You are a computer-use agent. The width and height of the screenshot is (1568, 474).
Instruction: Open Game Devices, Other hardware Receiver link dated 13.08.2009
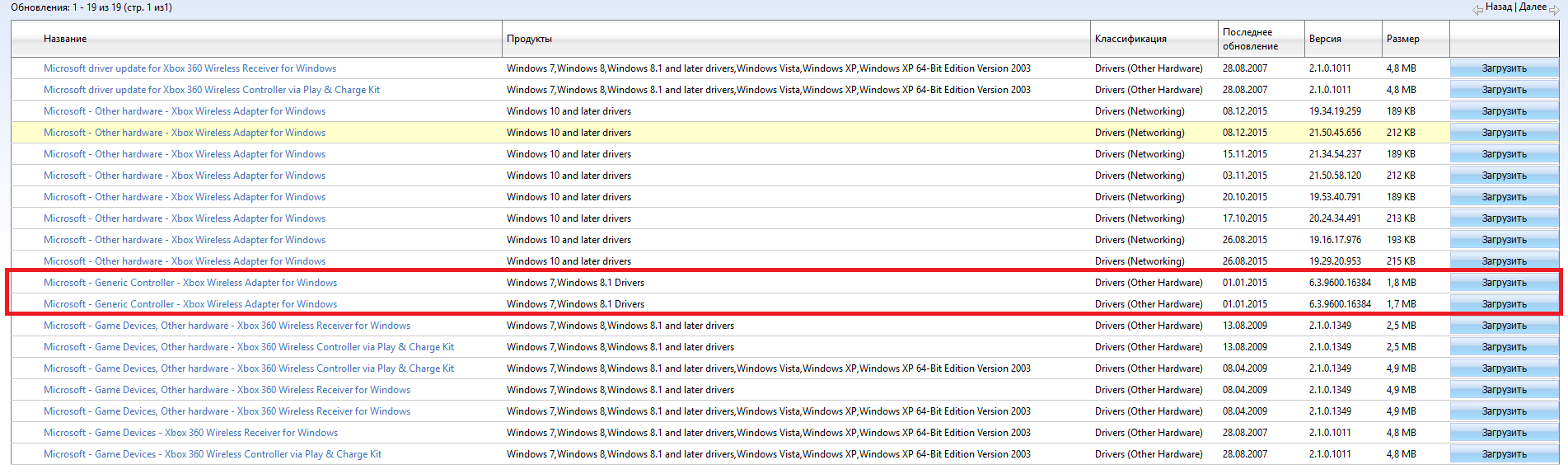[227, 326]
